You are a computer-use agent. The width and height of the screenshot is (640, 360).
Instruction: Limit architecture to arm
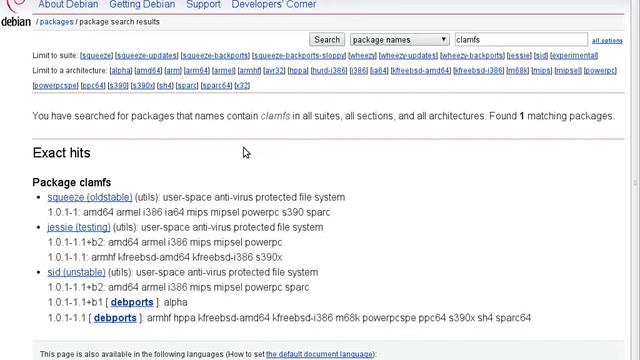173,71
